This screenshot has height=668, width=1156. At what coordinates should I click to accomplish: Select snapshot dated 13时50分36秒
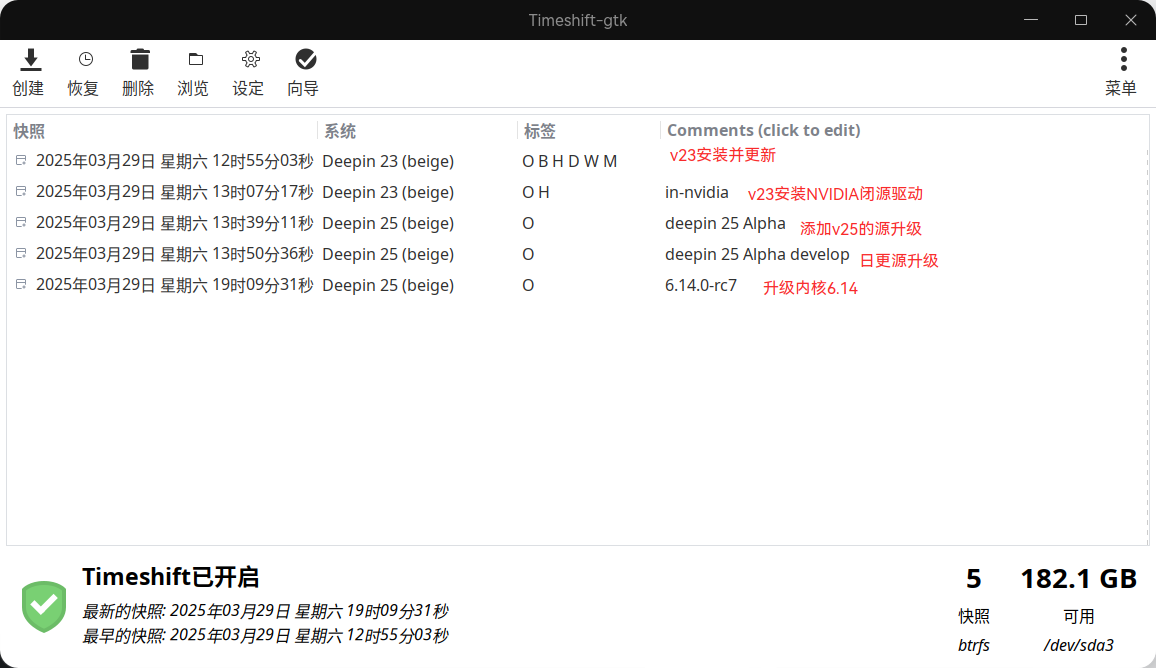175,254
